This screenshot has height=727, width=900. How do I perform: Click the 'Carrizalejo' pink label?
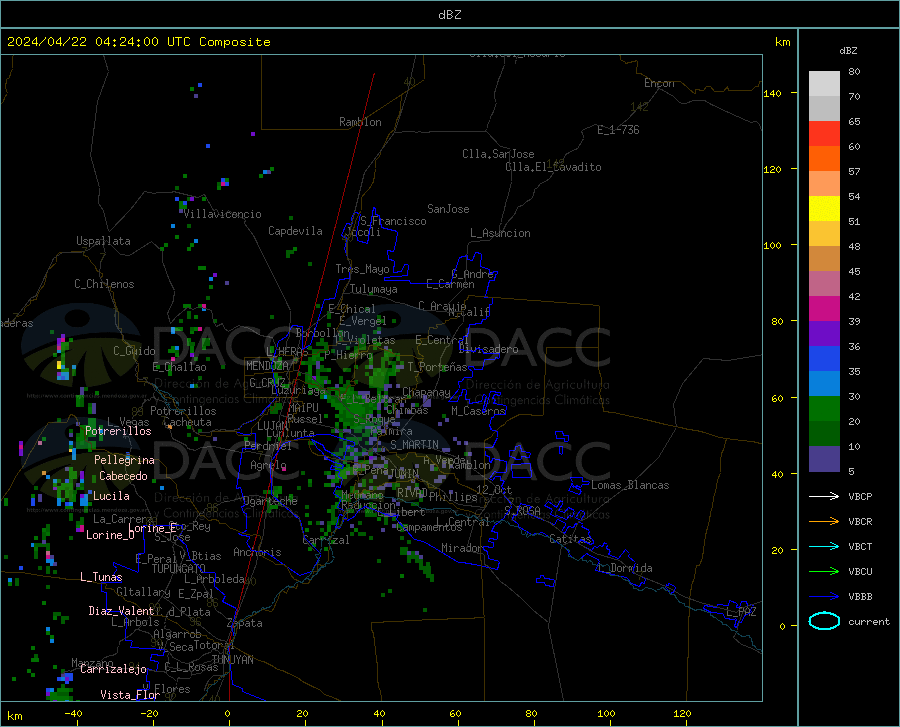(x=113, y=668)
